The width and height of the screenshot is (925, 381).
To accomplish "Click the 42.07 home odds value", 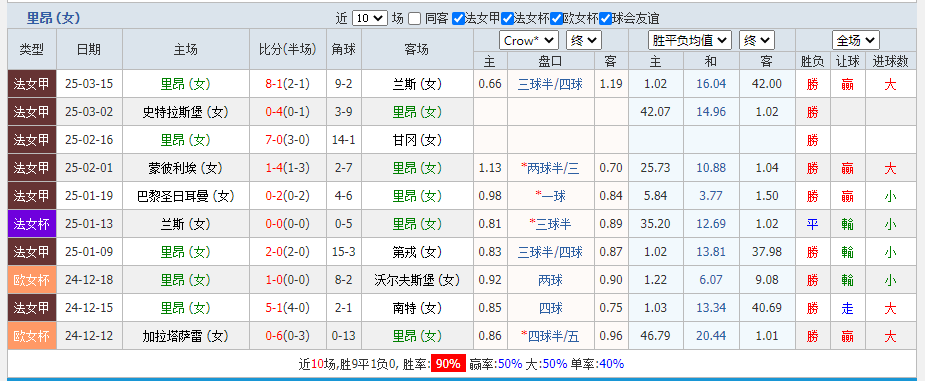I will pyautogui.click(x=656, y=112).
